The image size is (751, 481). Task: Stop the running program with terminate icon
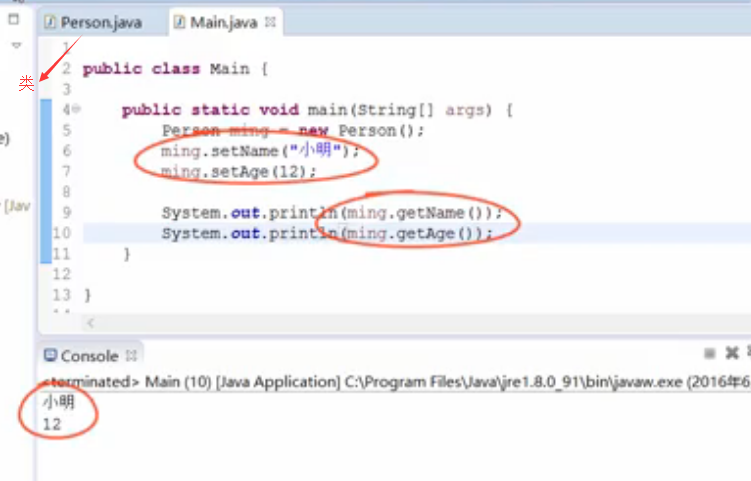pos(709,354)
